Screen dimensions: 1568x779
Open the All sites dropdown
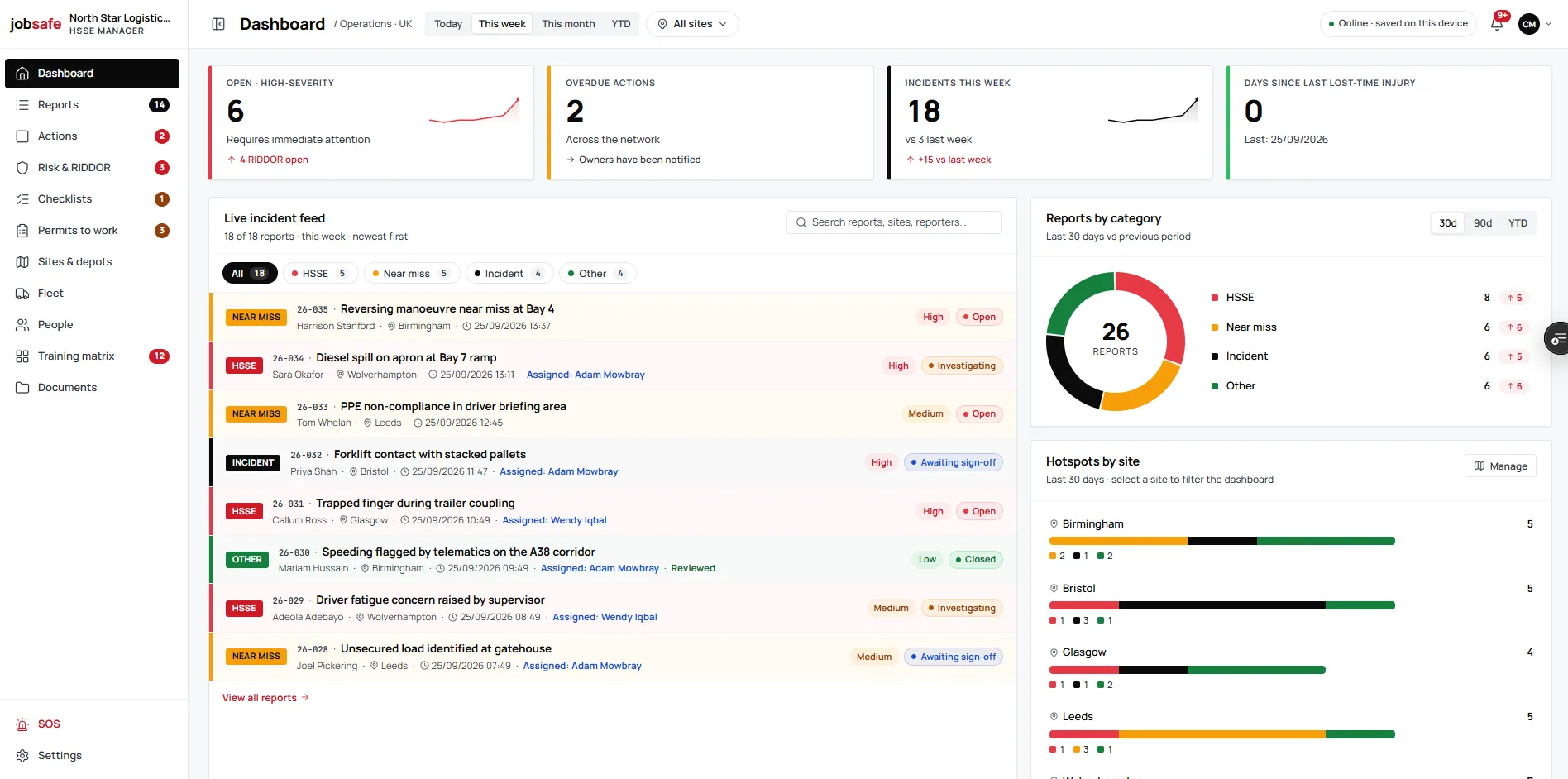[692, 24]
